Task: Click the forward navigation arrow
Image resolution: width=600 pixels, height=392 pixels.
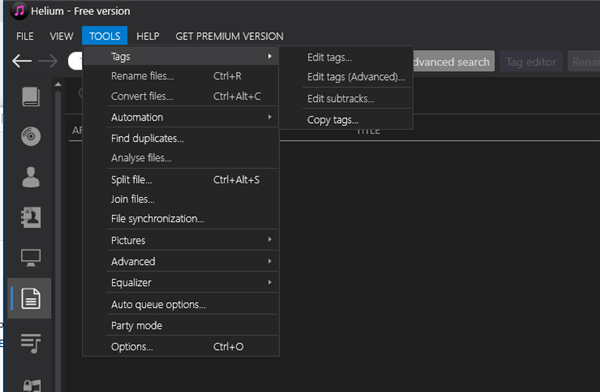Action: pyautogui.click(x=48, y=61)
